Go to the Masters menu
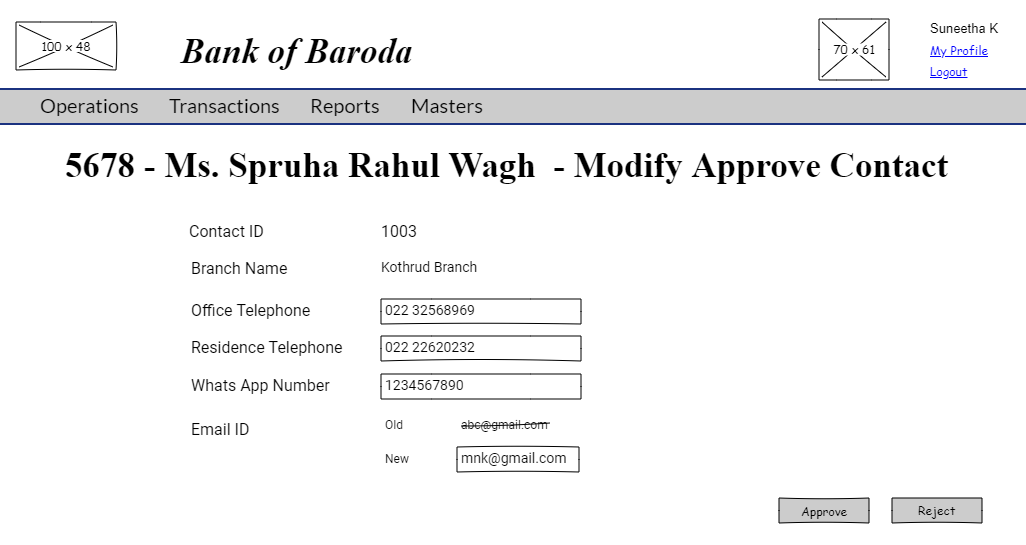Viewport: 1026px width, 545px height. click(x=446, y=106)
